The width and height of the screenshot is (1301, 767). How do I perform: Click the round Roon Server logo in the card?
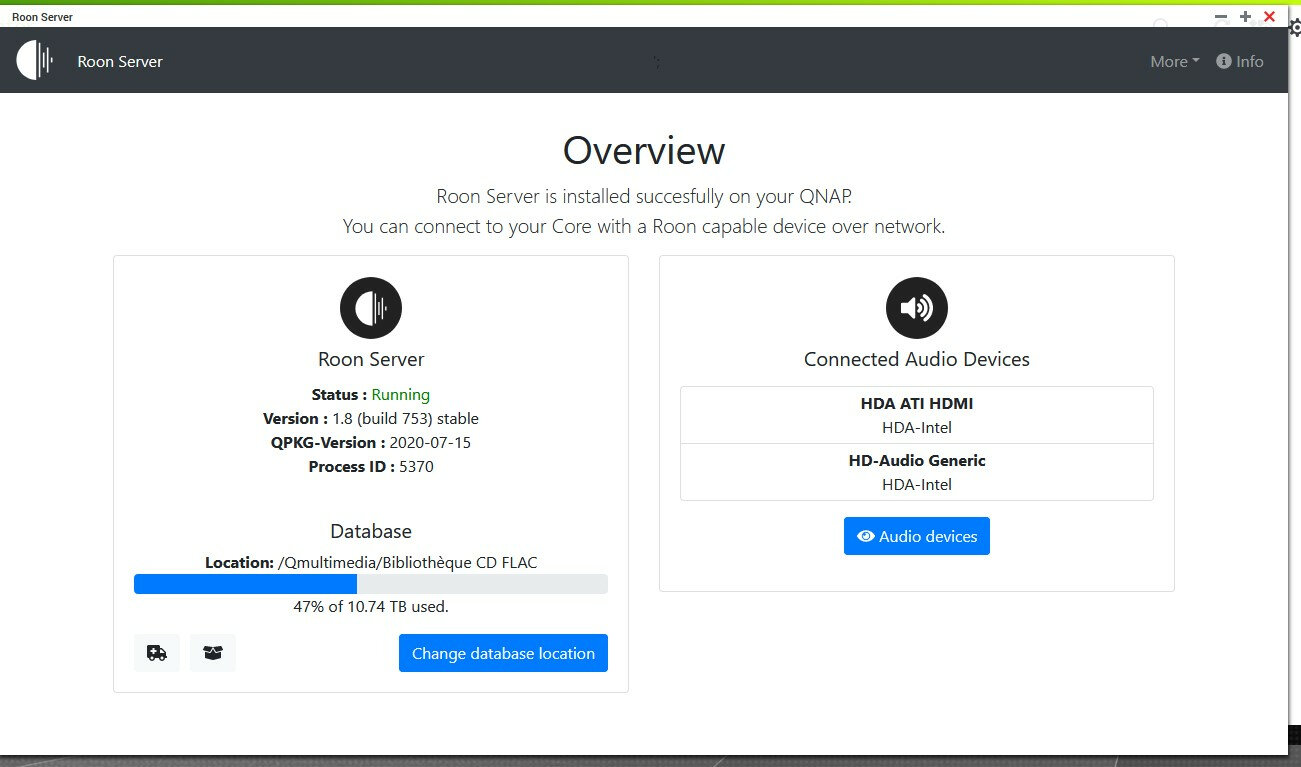coord(371,308)
